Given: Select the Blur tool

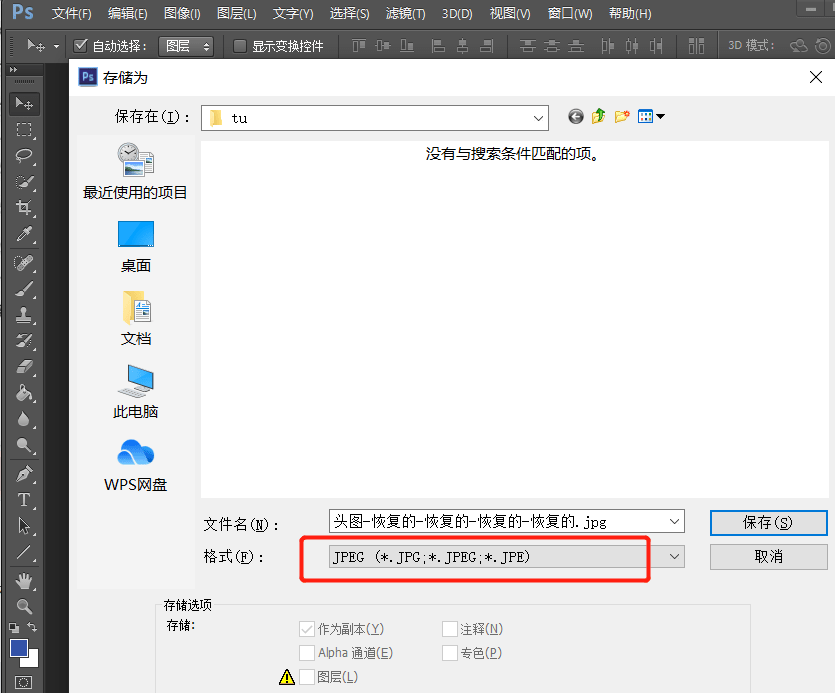Looking at the screenshot, I should (x=24, y=419).
